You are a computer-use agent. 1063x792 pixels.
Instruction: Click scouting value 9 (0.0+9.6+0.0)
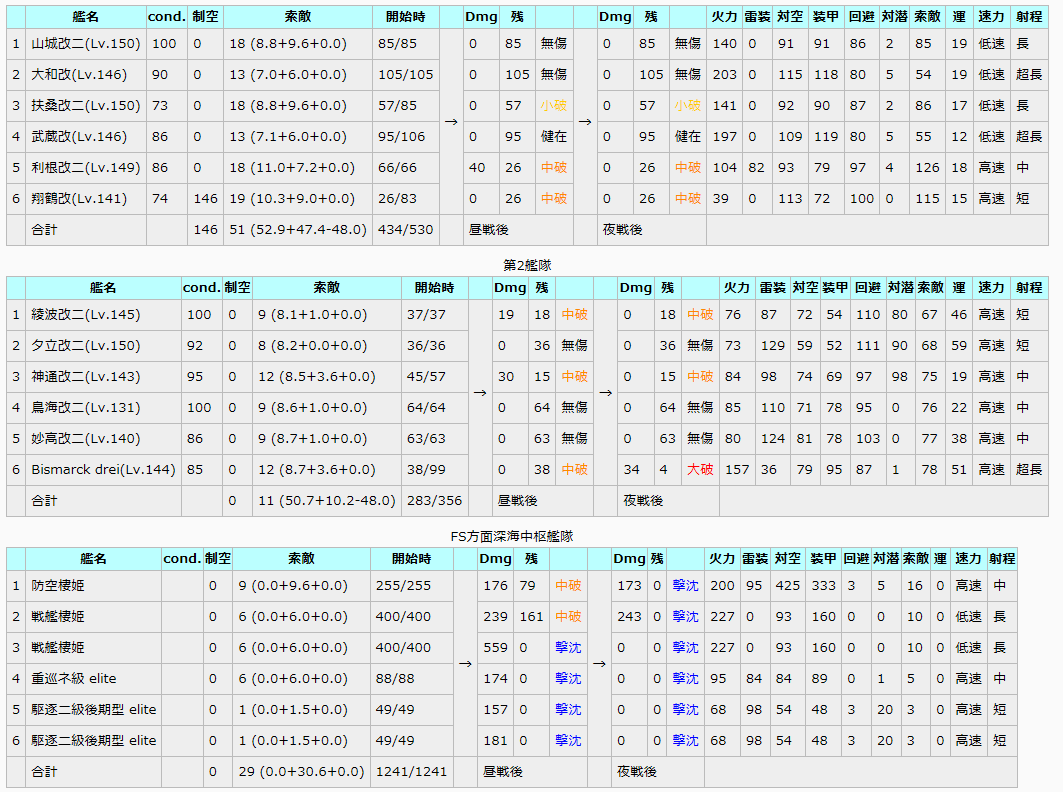(293, 586)
